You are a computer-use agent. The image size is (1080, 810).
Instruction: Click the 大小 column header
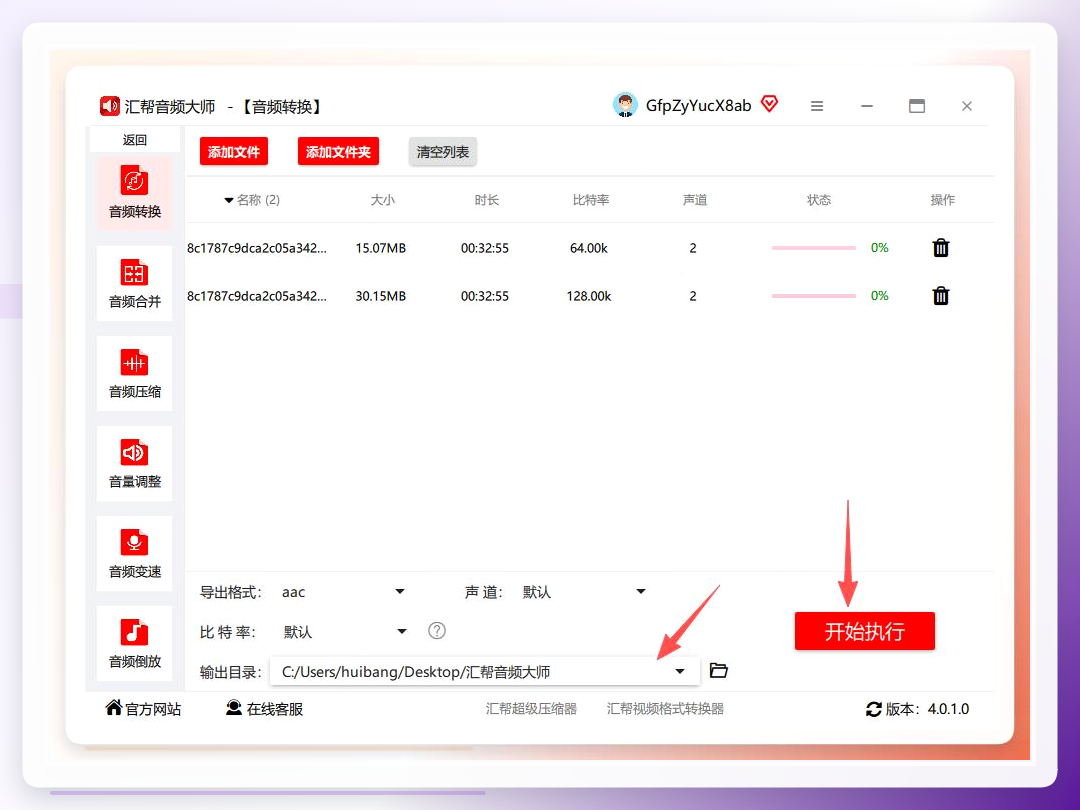click(382, 200)
